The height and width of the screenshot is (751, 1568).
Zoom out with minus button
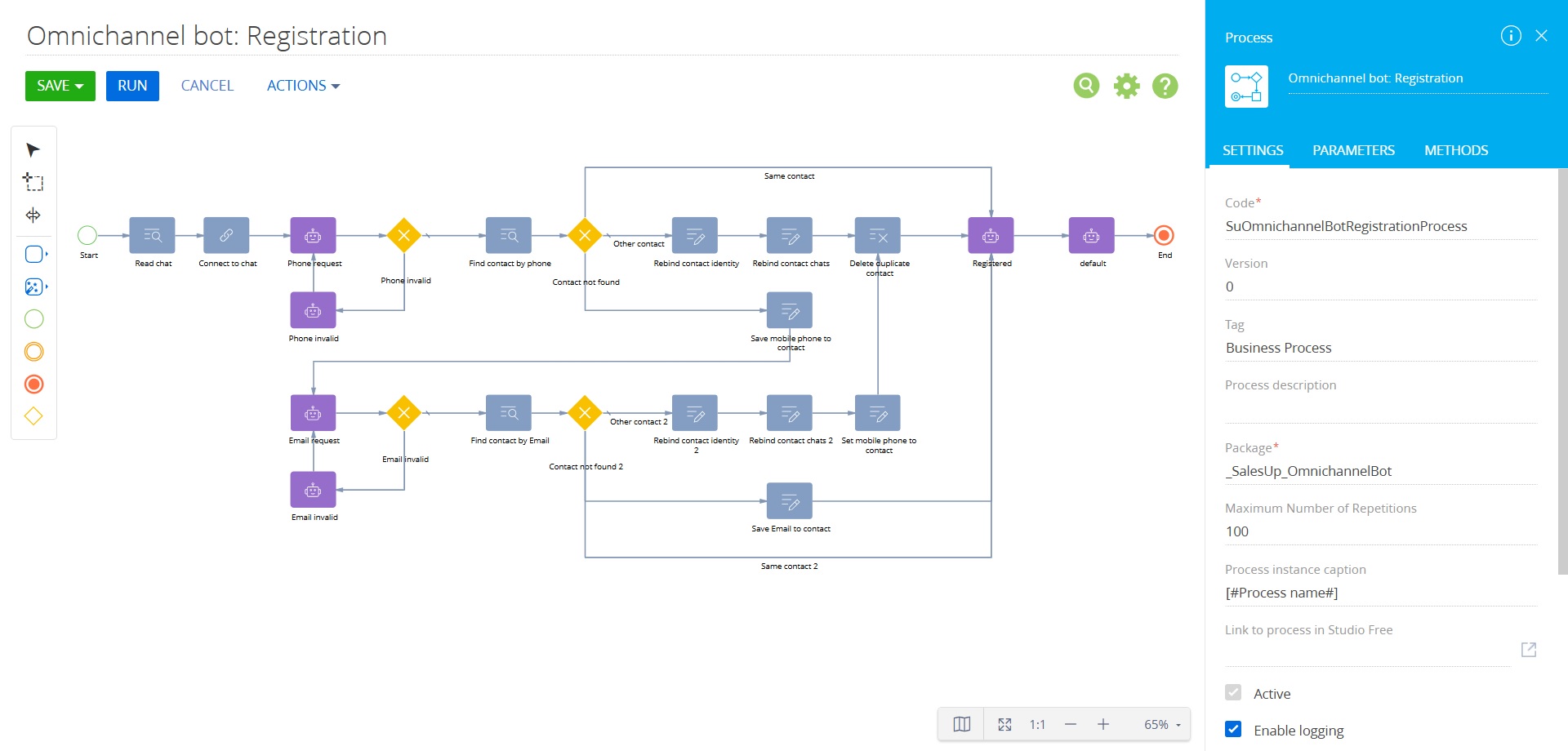(x=1071, y=725)
